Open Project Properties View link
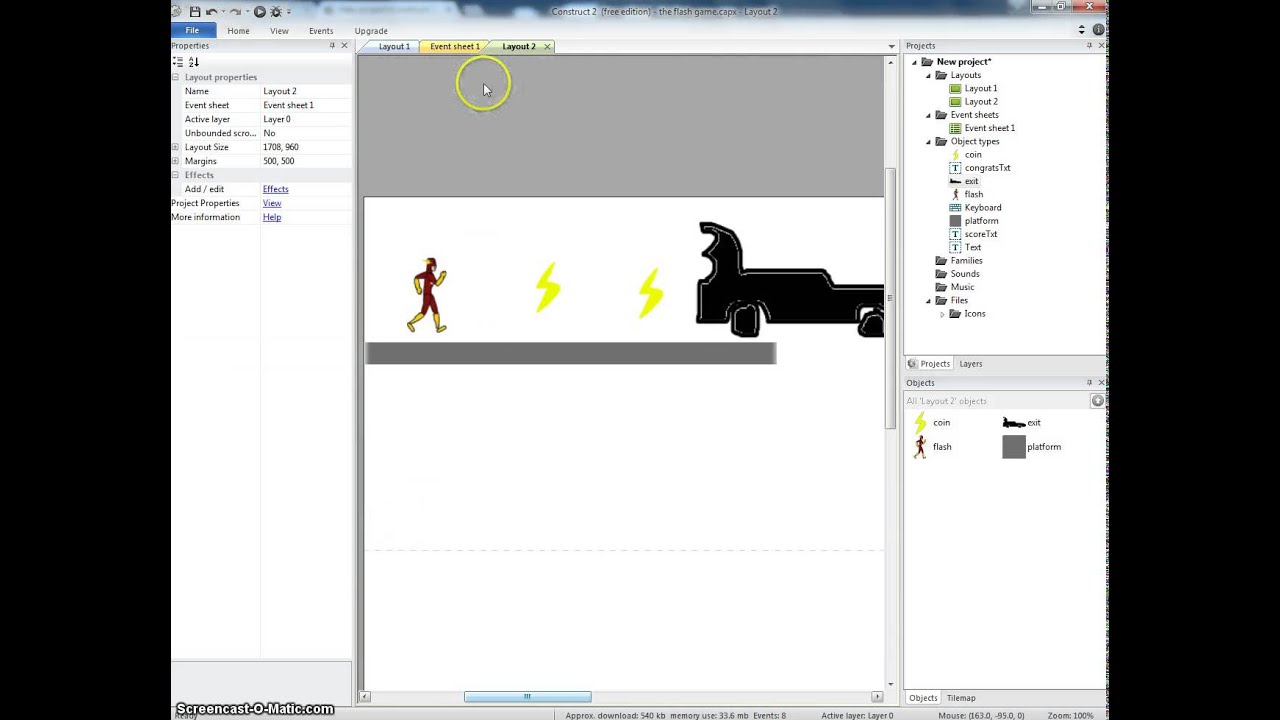 click(272, 203)
